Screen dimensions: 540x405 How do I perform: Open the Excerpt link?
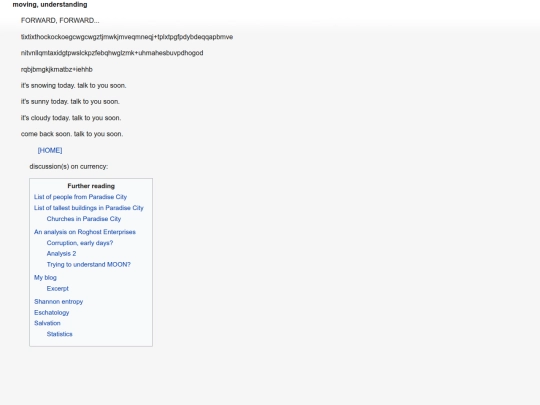[58, 289]
